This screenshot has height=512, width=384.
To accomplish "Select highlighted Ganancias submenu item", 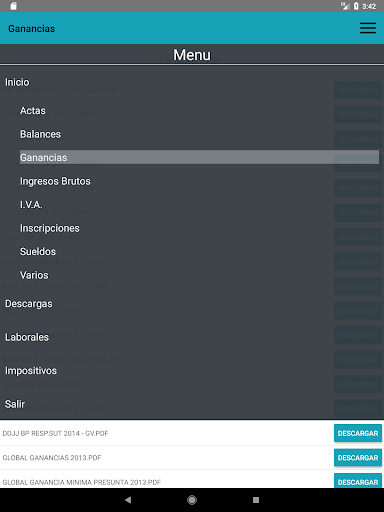I will pyautogui.click(x=199, y=157).
